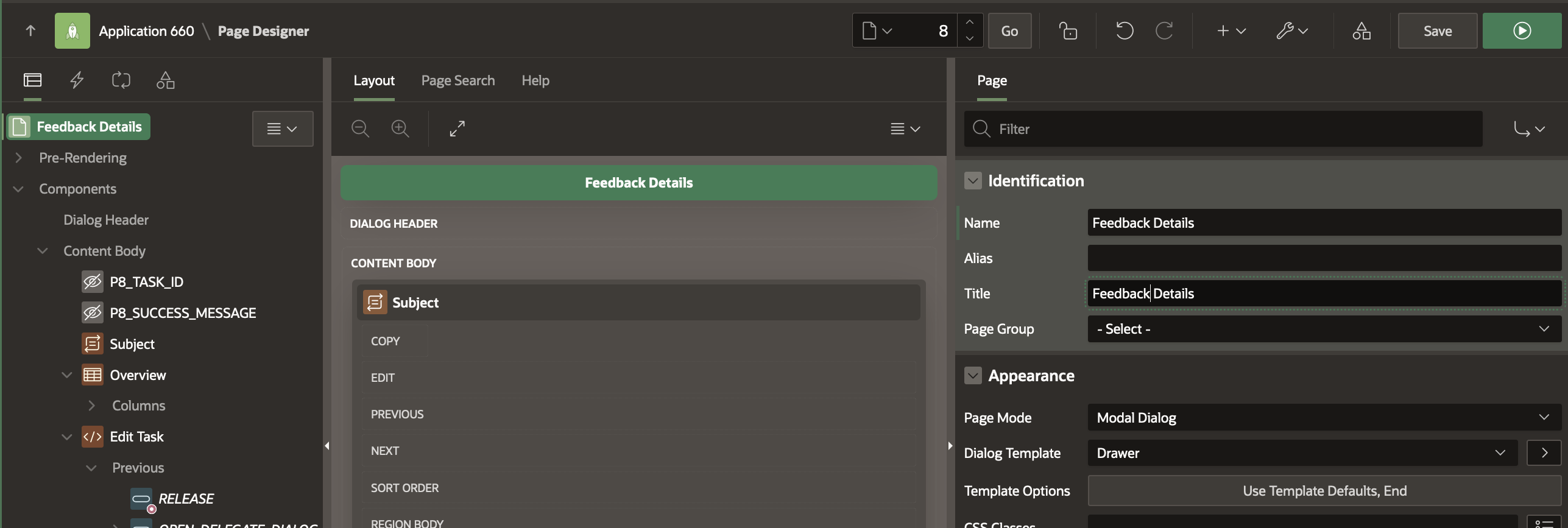Collapse the Components tree node
Viewport: 1568px width, 528px height.
pos(18,189)
